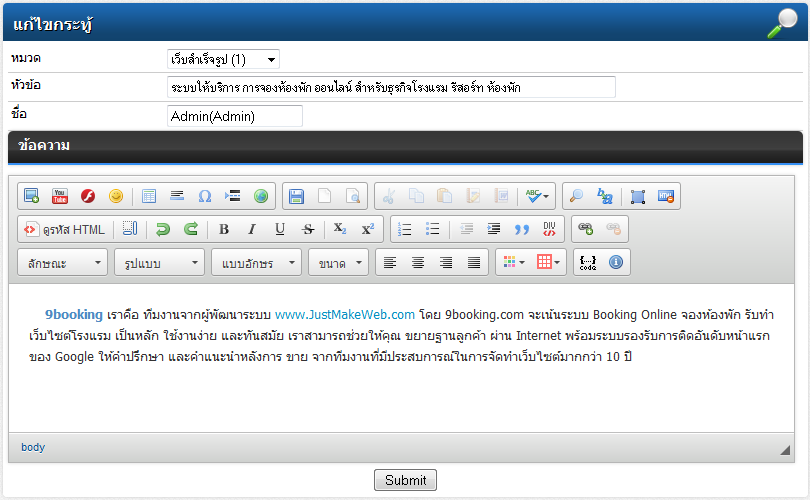This screenshot has width=810, height=500.
Task: Open background color grid dropdown
Action: (548, 262)
